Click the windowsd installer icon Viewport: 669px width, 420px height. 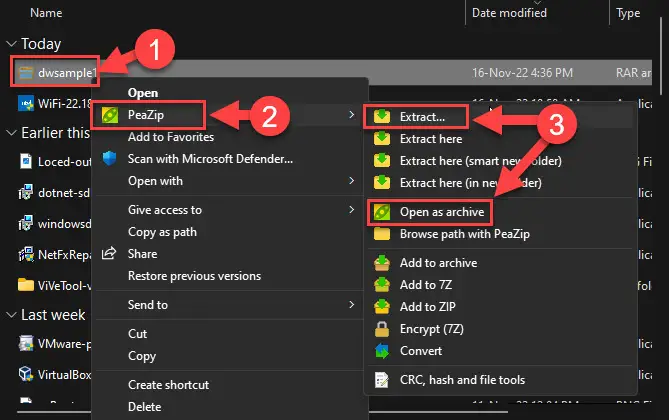pos(26,223)
